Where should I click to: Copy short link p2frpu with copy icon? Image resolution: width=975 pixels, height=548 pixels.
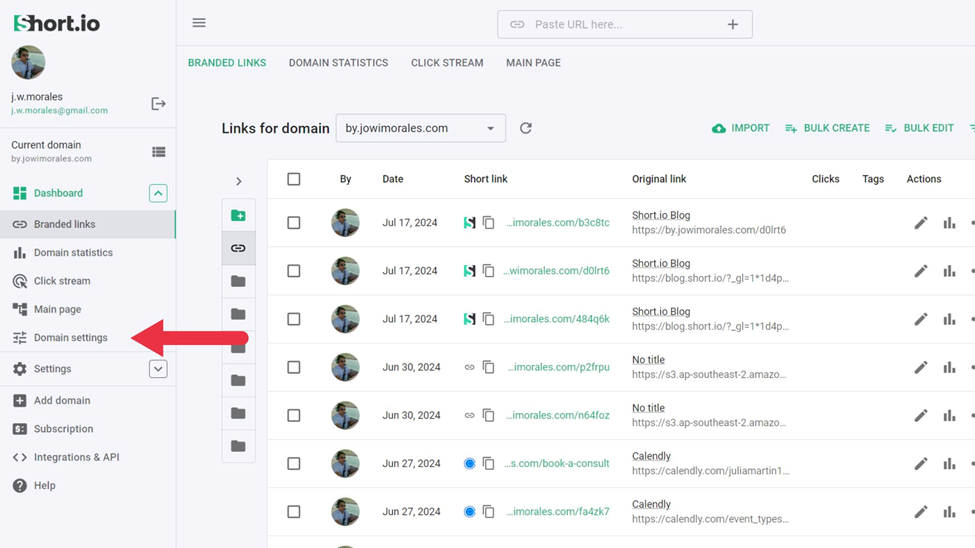point(489,367)
